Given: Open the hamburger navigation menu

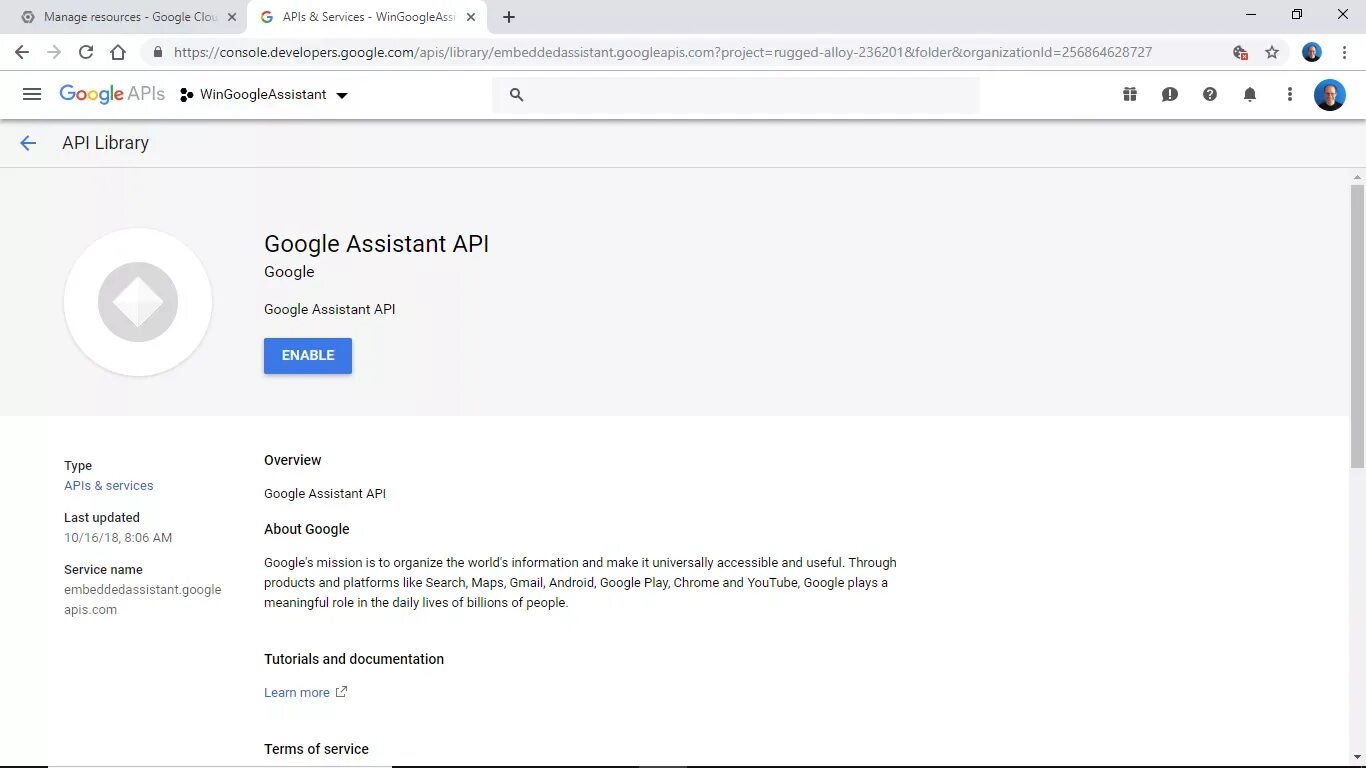Looking at the screenshot, I should pyautogui.click(x=32, y=94).
